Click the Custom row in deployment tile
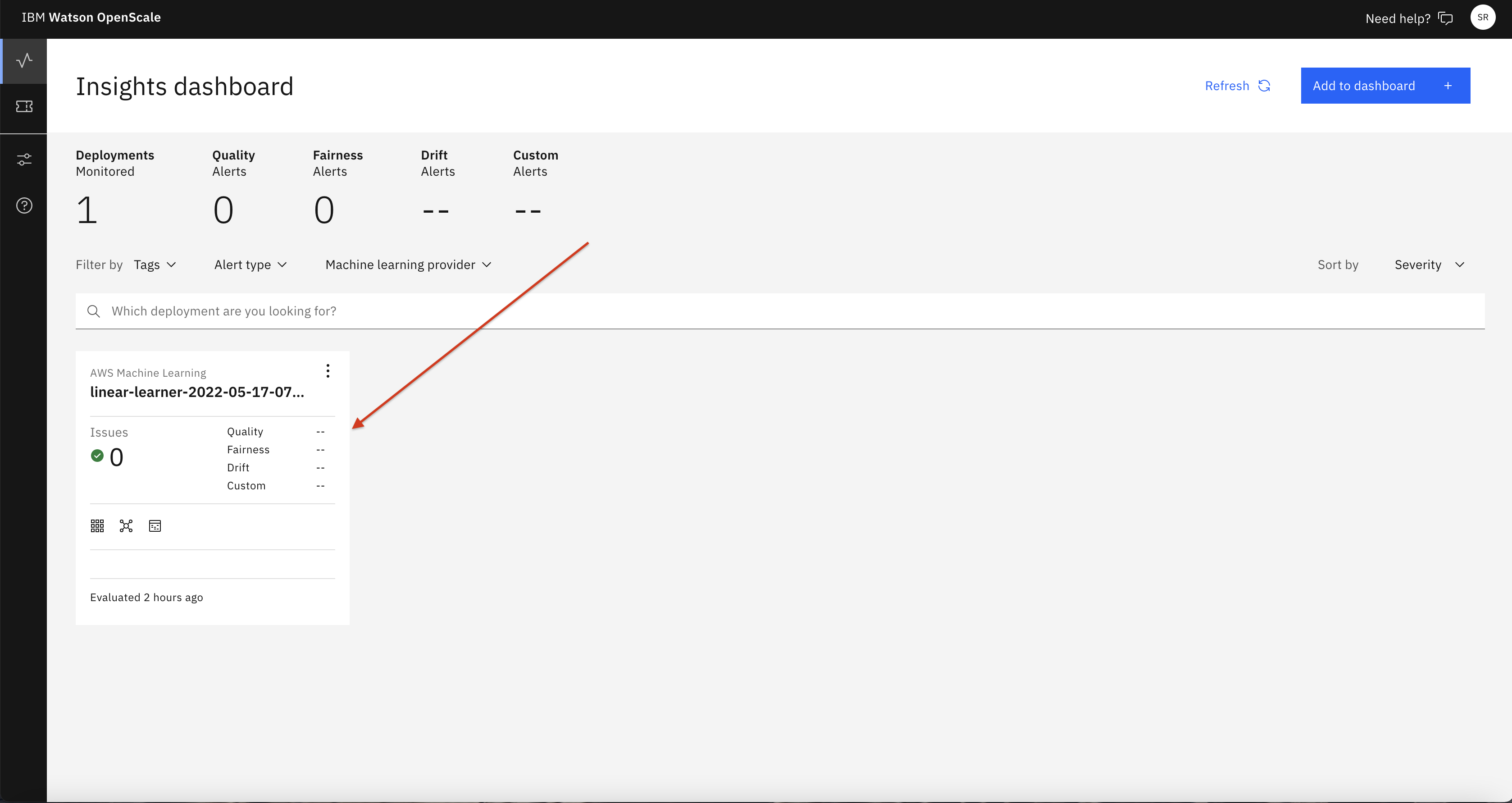The image size is (1512, 803). tap(276, 486)
